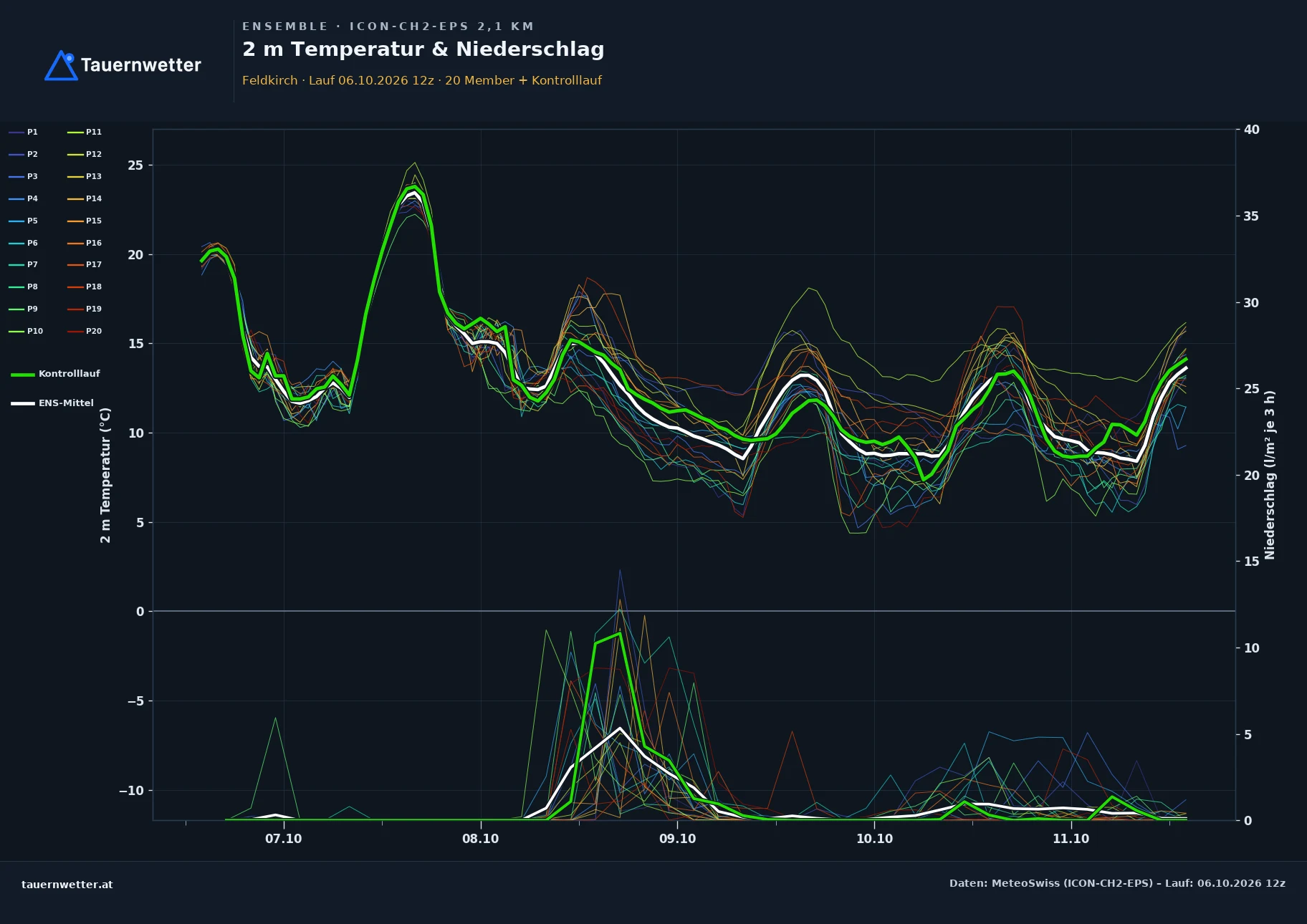Click the 40 precipitation axis tick label

coord(1252,130)
